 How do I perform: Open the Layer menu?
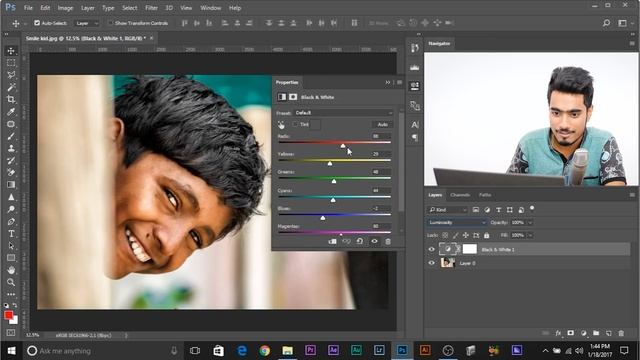(87, 8)
